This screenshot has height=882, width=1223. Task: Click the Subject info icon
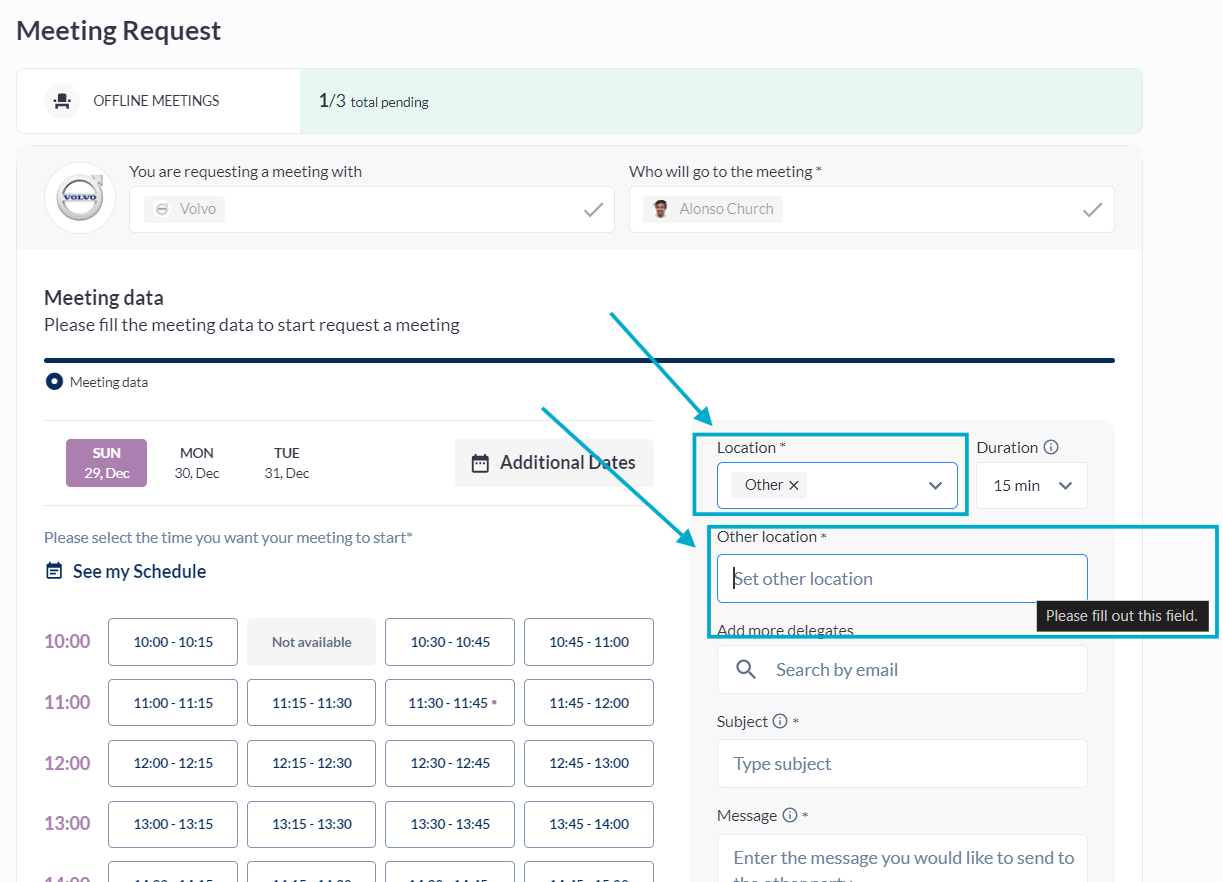(x=780, y=722)
